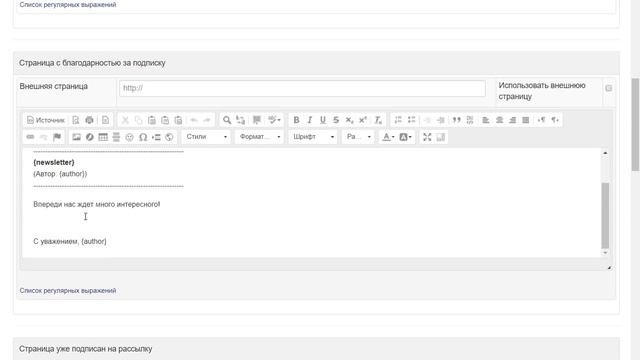Click the Preview document icon
This screenshot has width=640, height=360.
[x=76, y=120]
